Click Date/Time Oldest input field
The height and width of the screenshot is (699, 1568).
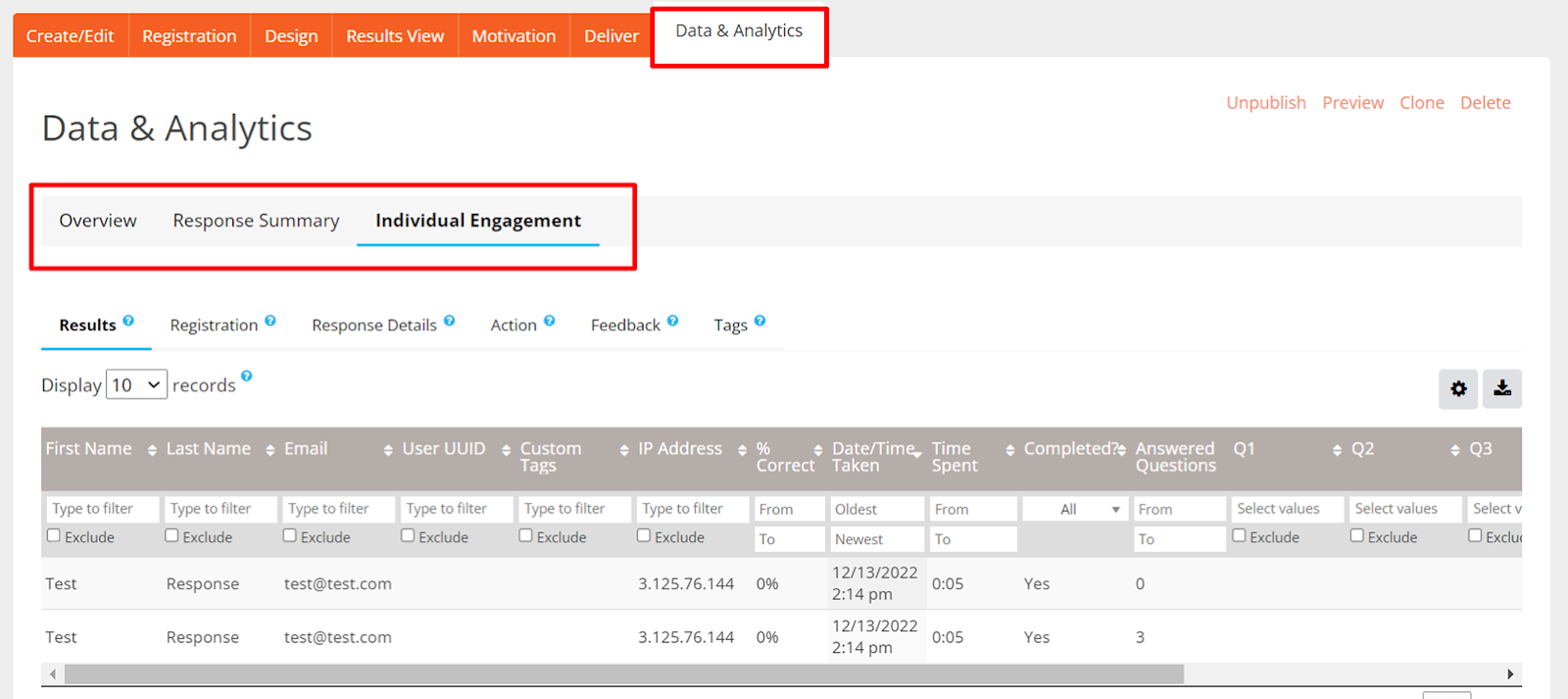(877, 509)
